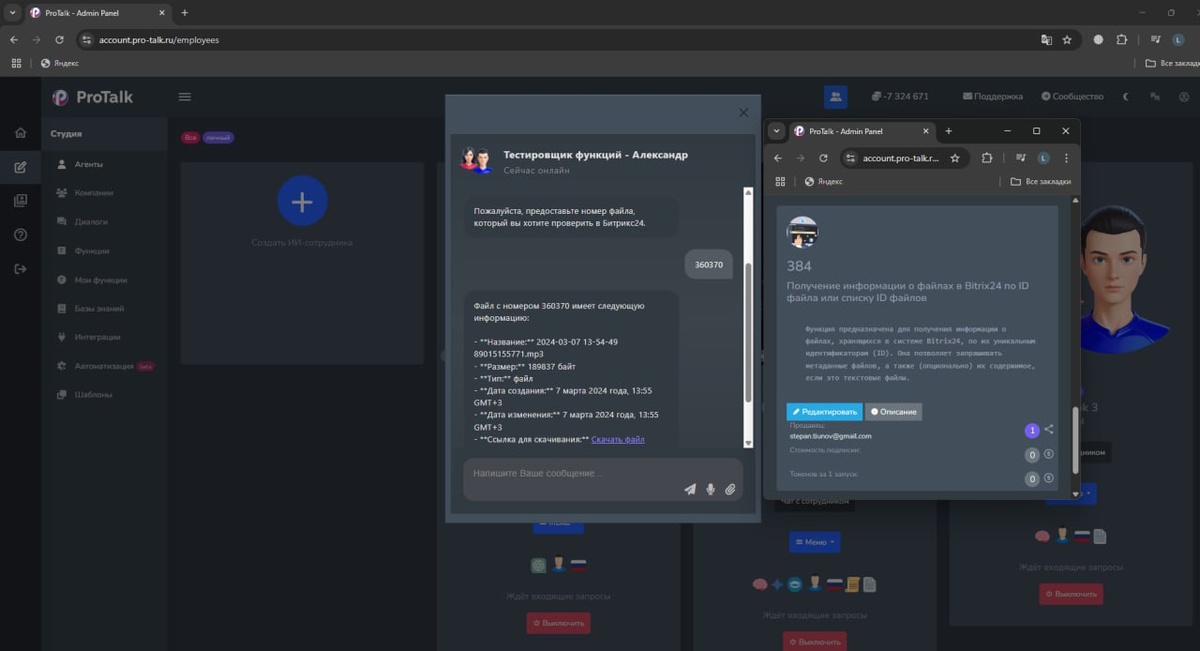The image size is (1200, 651).
Task: Click the Редактировать button
Action: [x=824, y=412]
